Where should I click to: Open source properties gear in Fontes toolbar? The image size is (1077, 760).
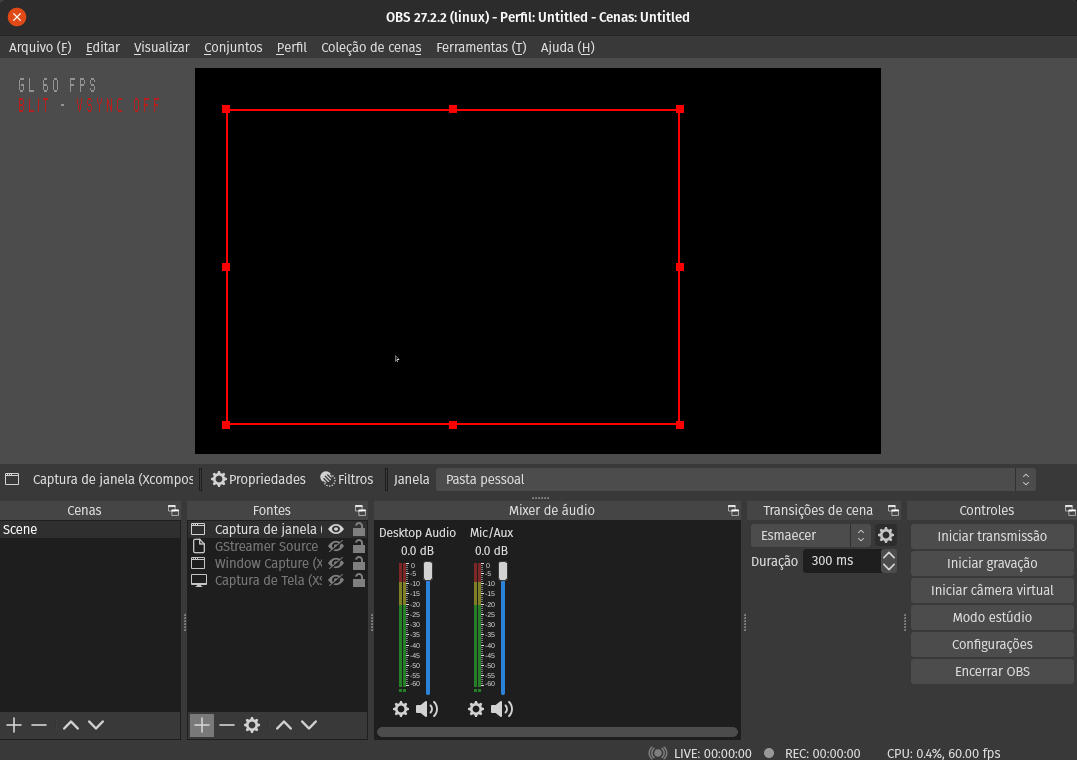(252, 725)
